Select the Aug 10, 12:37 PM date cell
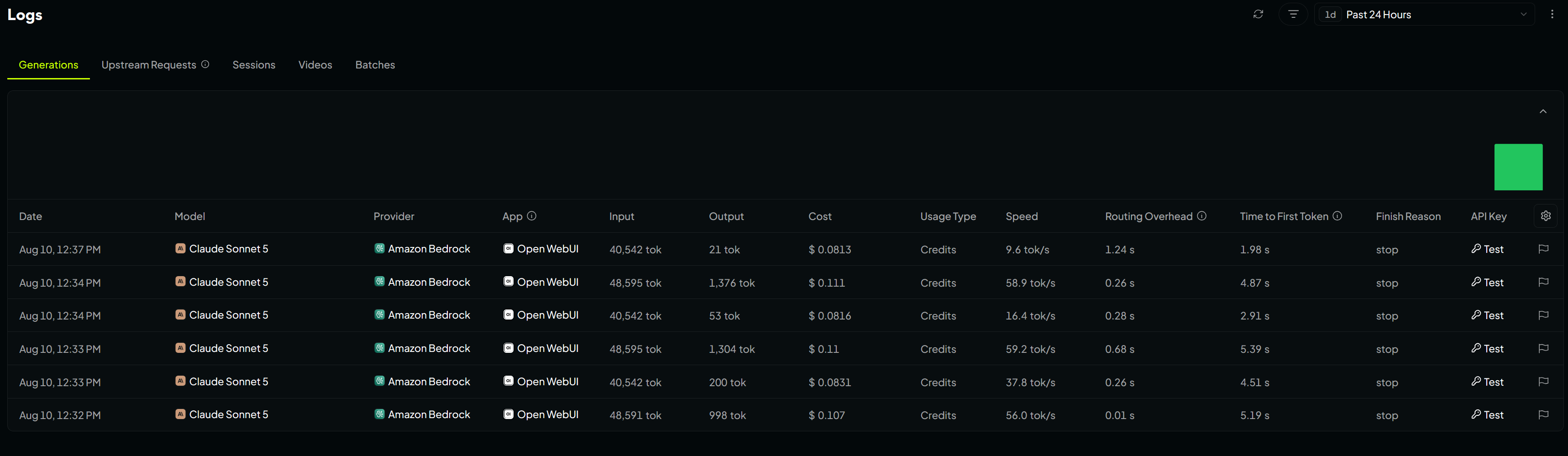This screenshot has width=1568, height=456. [60, 250]
